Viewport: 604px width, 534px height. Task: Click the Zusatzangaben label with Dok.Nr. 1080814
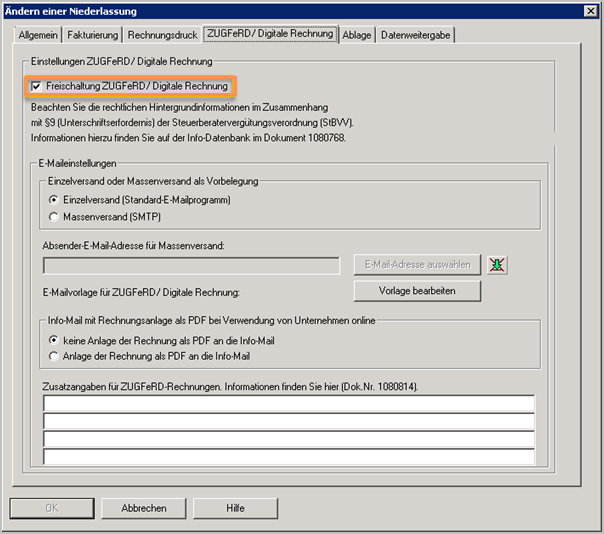pyautogui.click(x=230, y=386)
